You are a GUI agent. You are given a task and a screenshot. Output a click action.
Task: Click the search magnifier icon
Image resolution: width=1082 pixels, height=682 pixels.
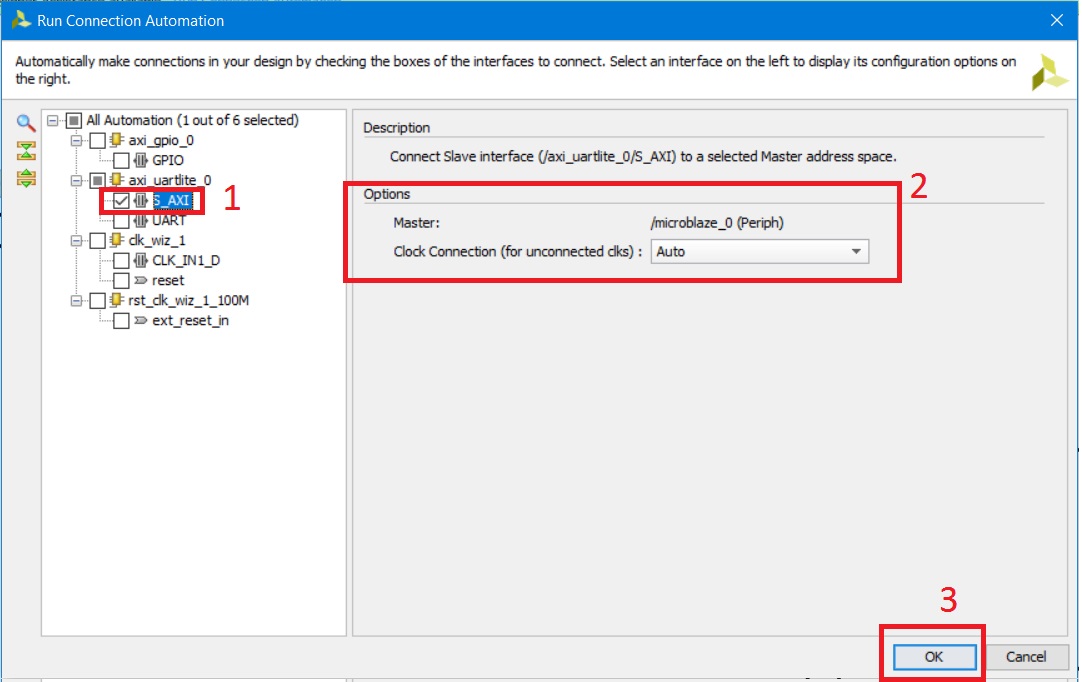26,123
